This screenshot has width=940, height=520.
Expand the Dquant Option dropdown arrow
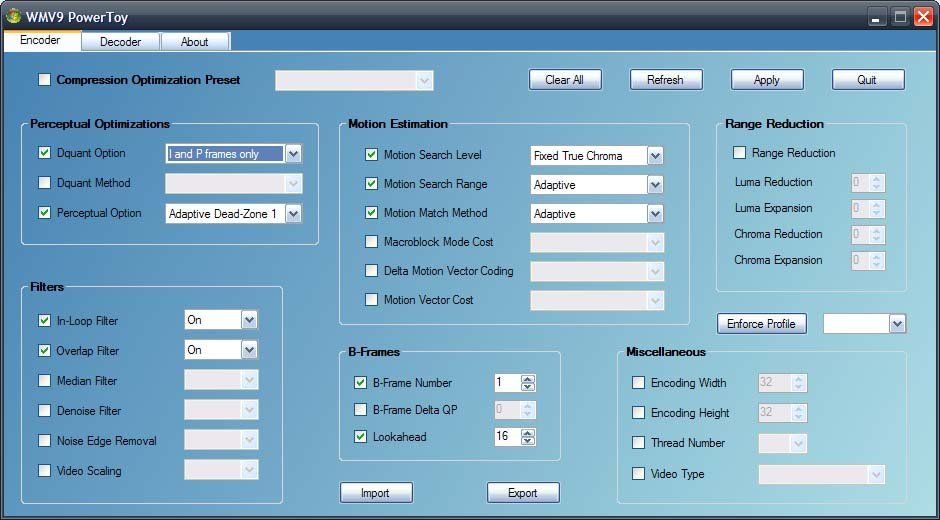pos(293,154)
